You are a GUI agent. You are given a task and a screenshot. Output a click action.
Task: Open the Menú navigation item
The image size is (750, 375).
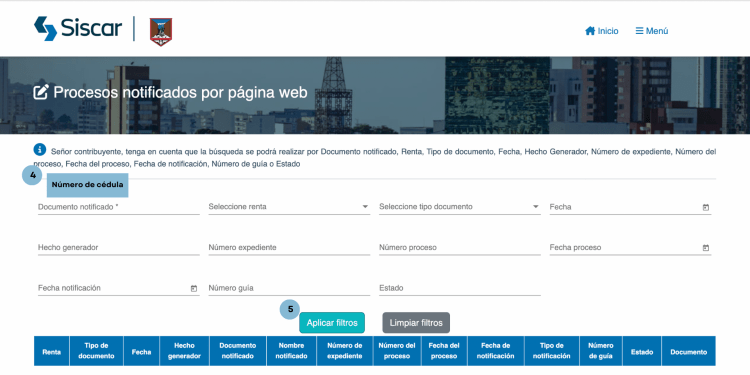pyautogui.click(x=651, y=31)
